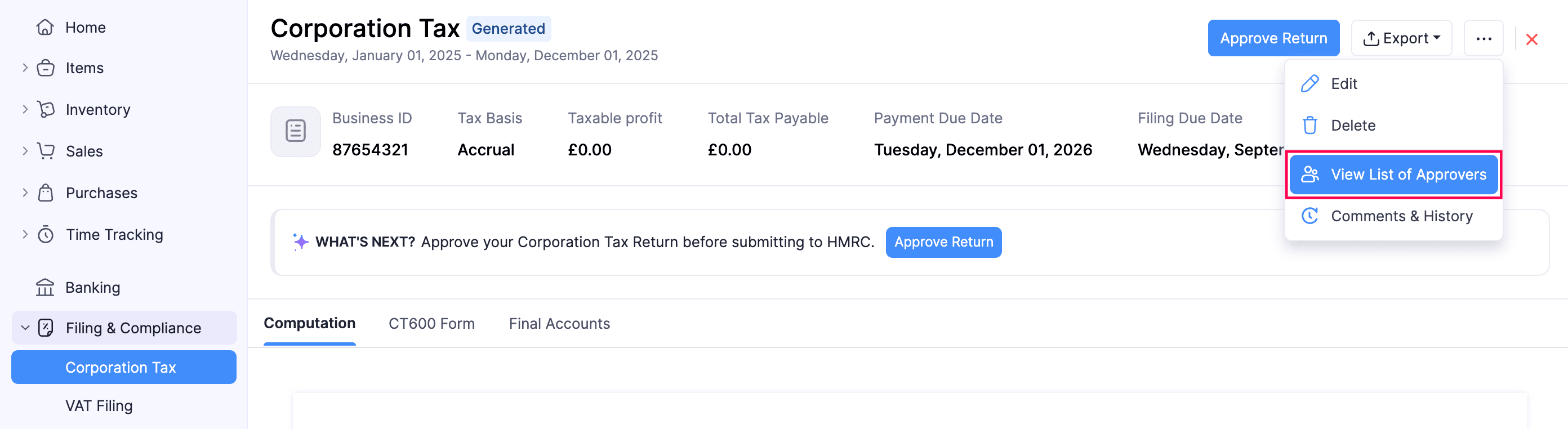
Task: Choose Delete from the menu
Action: [x=1352, y=126]
